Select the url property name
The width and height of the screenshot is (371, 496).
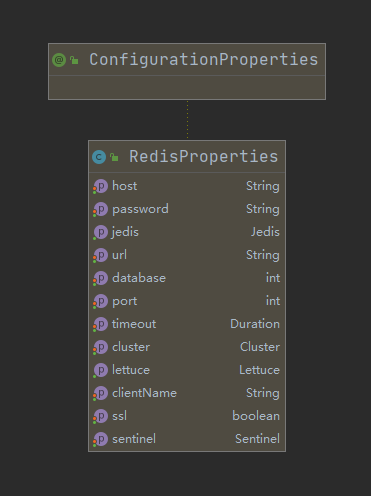[119, 255]
